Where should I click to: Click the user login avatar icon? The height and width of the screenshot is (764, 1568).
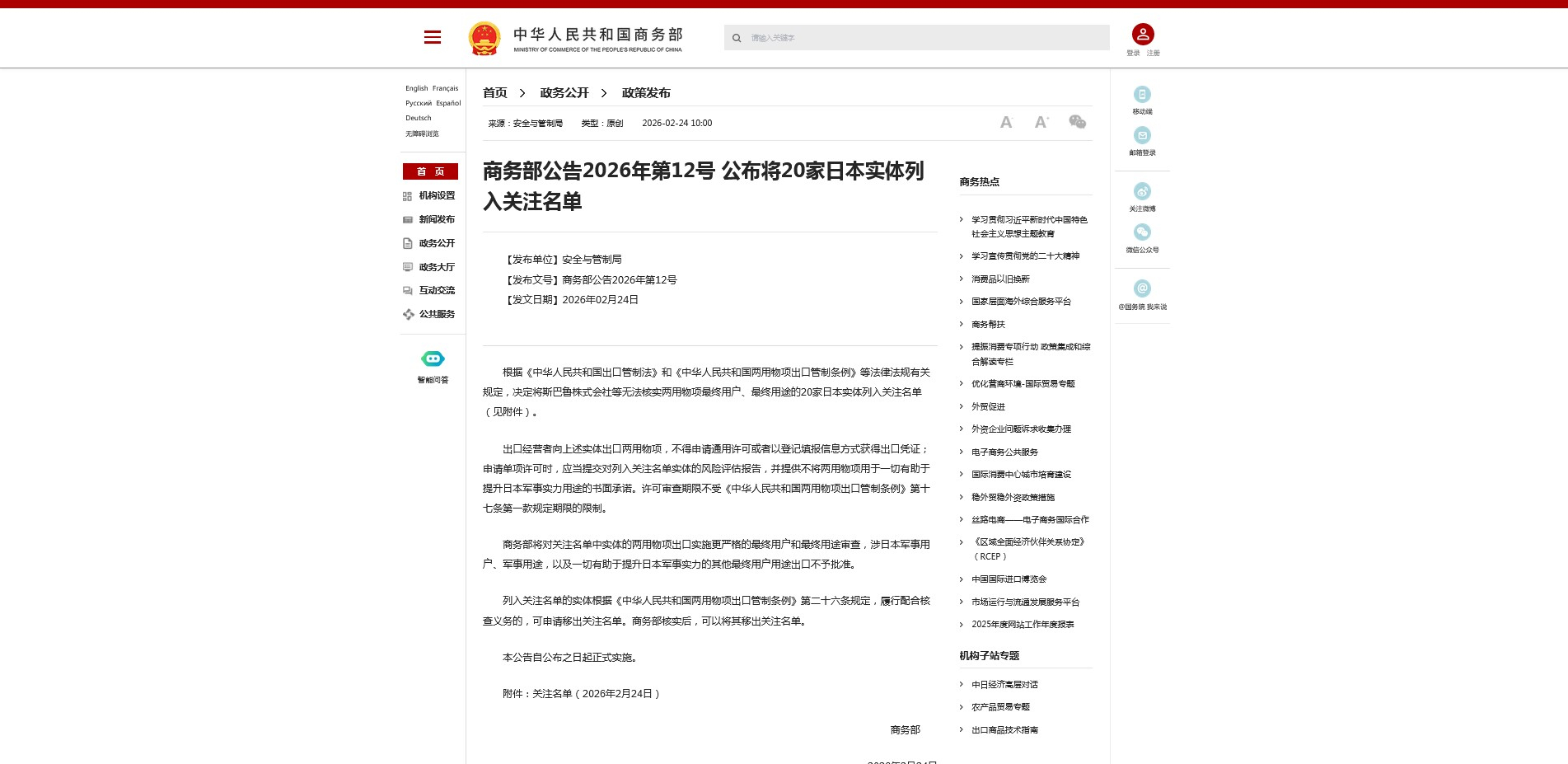click(x=1142, y=34)
